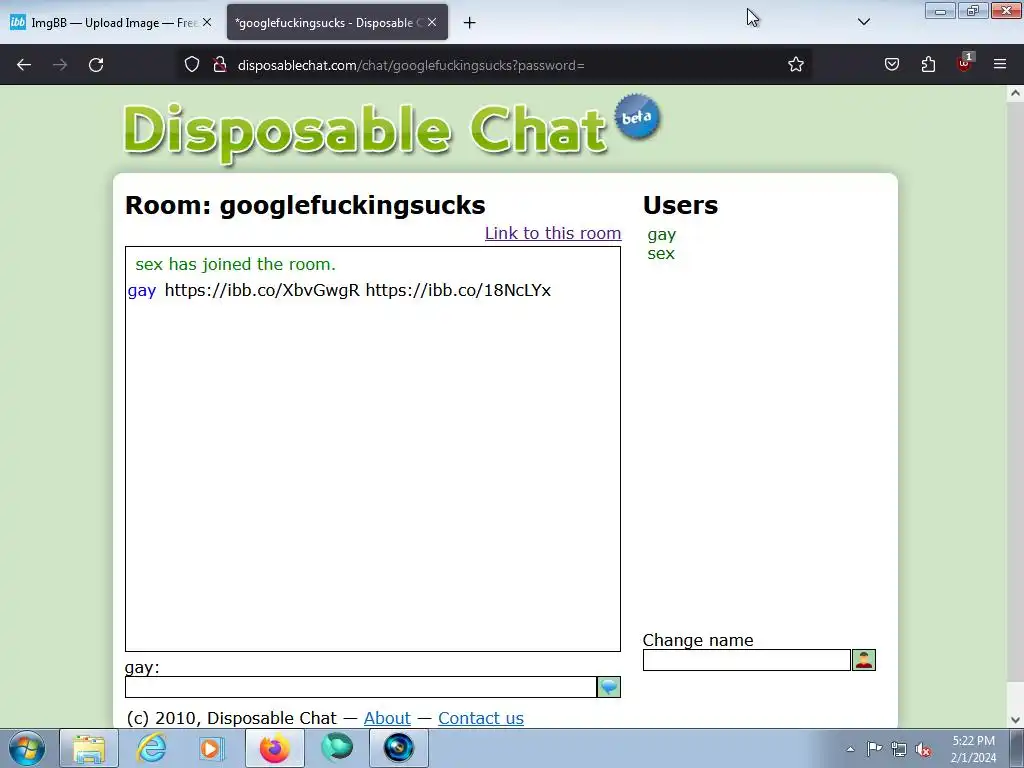Click the page scrollbar down arrow
1024x768 pixels.
pos(1015,720)
